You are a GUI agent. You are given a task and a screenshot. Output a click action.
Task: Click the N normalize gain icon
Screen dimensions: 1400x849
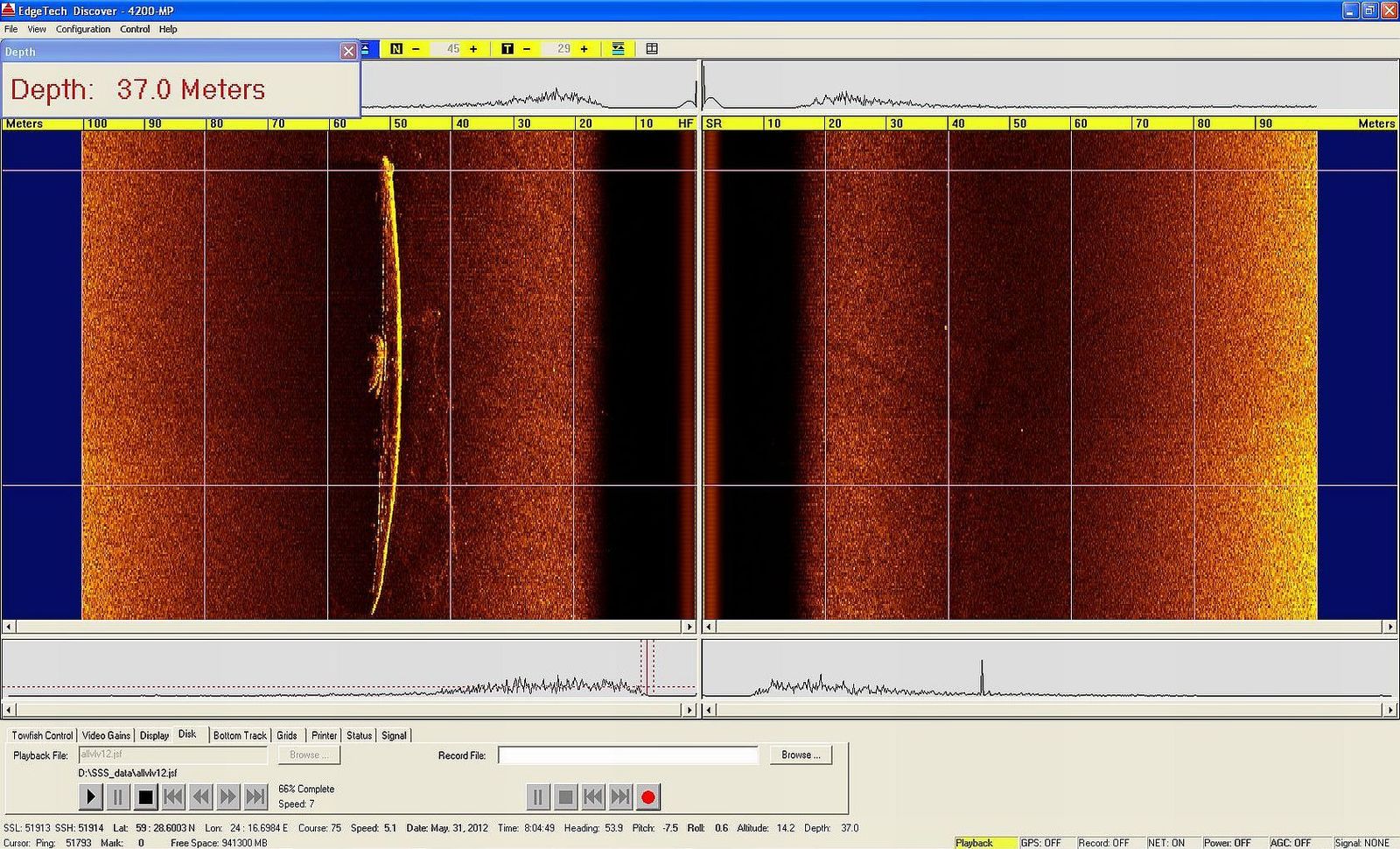pos(396,49)
